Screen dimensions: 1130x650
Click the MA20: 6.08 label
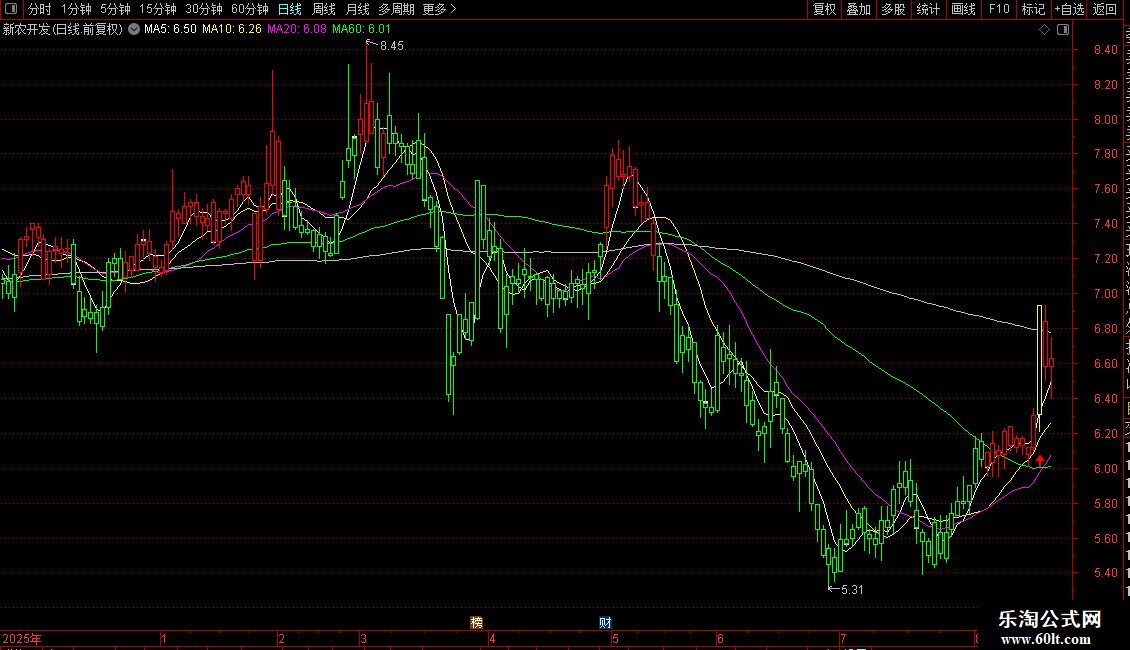pyautogui.click(x=296, y=29)
